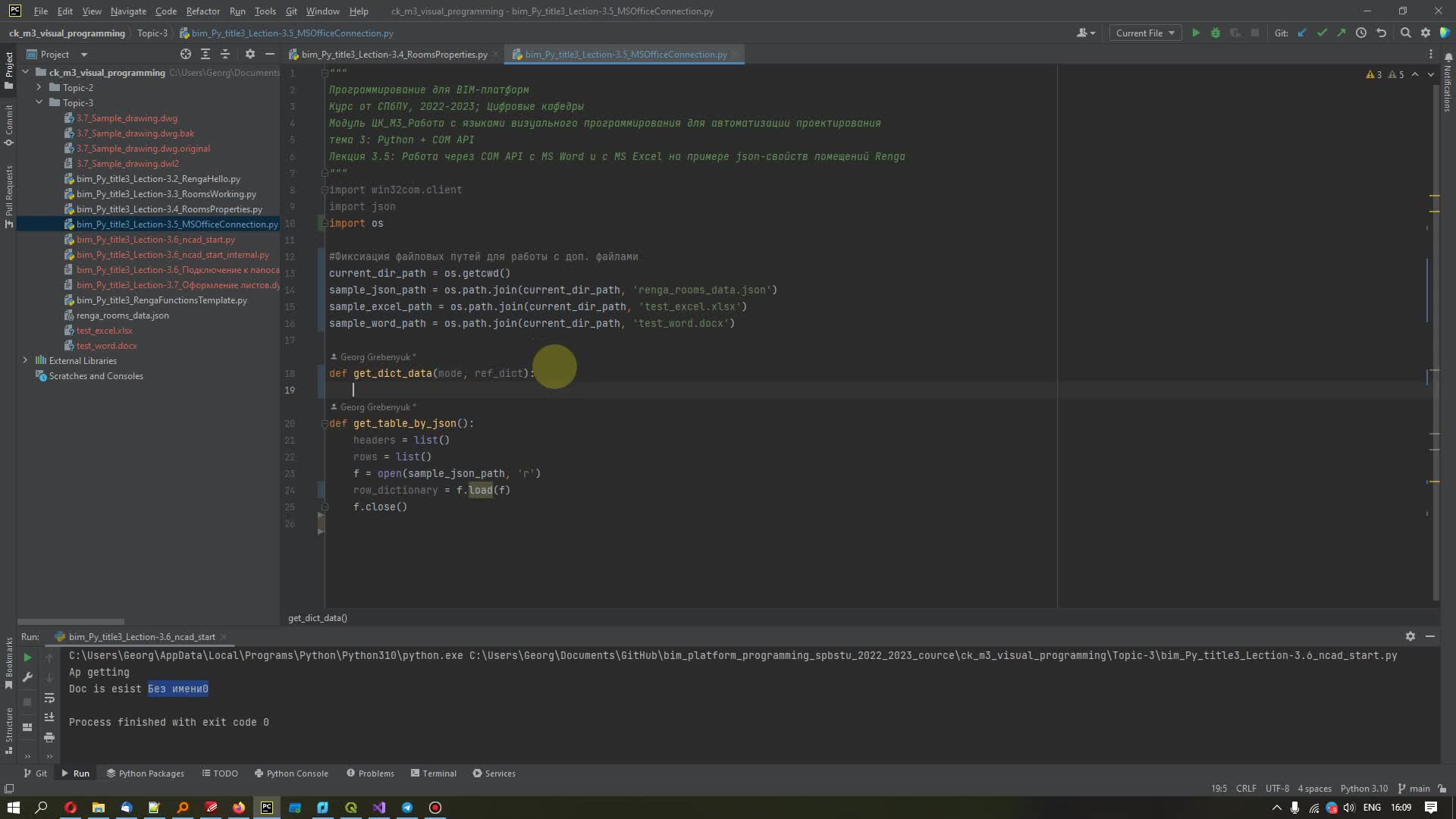This screenshot has height=819, width=1456.
Task: Toggle Structure tool window button
Action: coord(8,730)
